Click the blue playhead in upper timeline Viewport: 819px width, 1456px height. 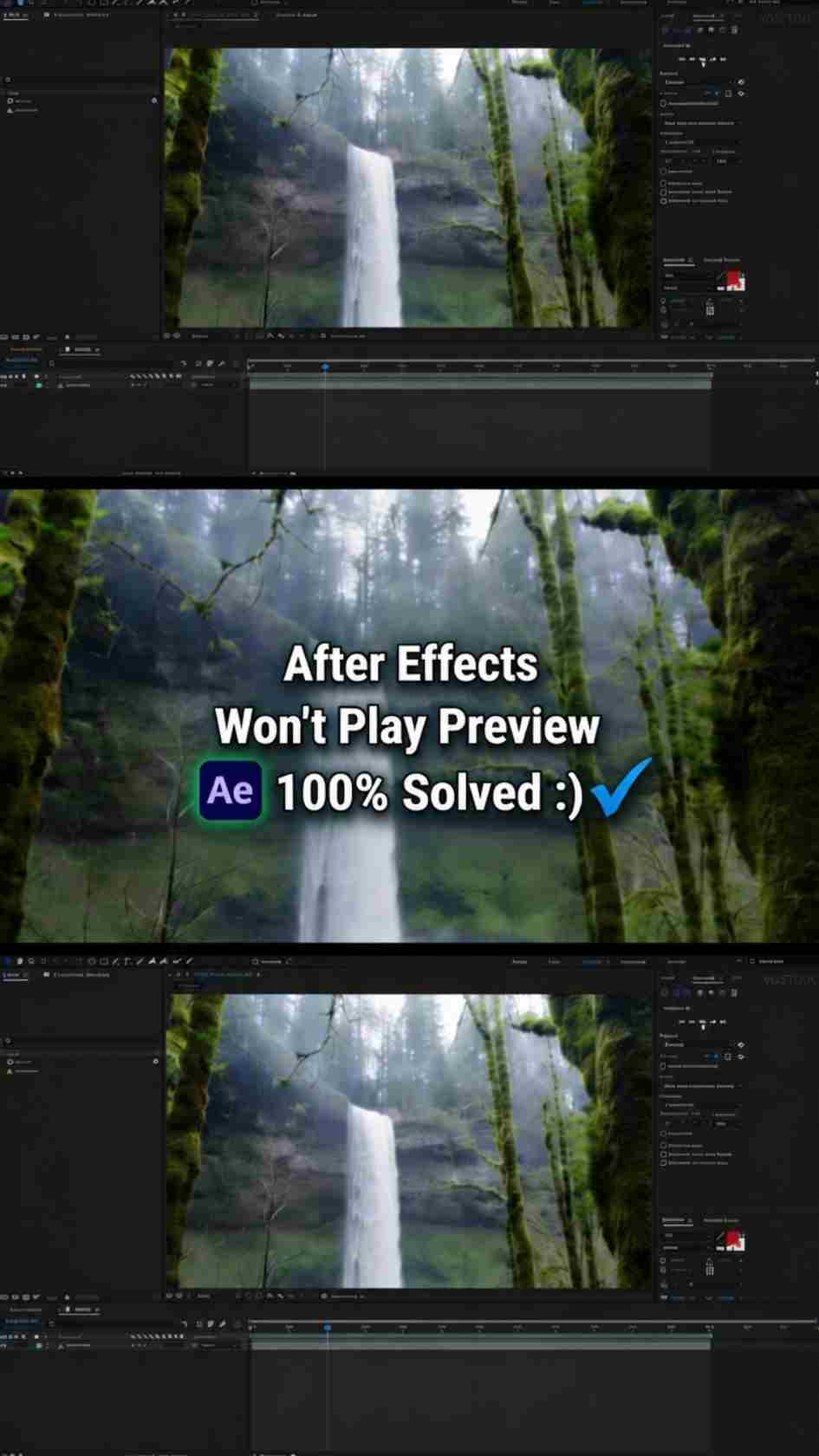325,367
